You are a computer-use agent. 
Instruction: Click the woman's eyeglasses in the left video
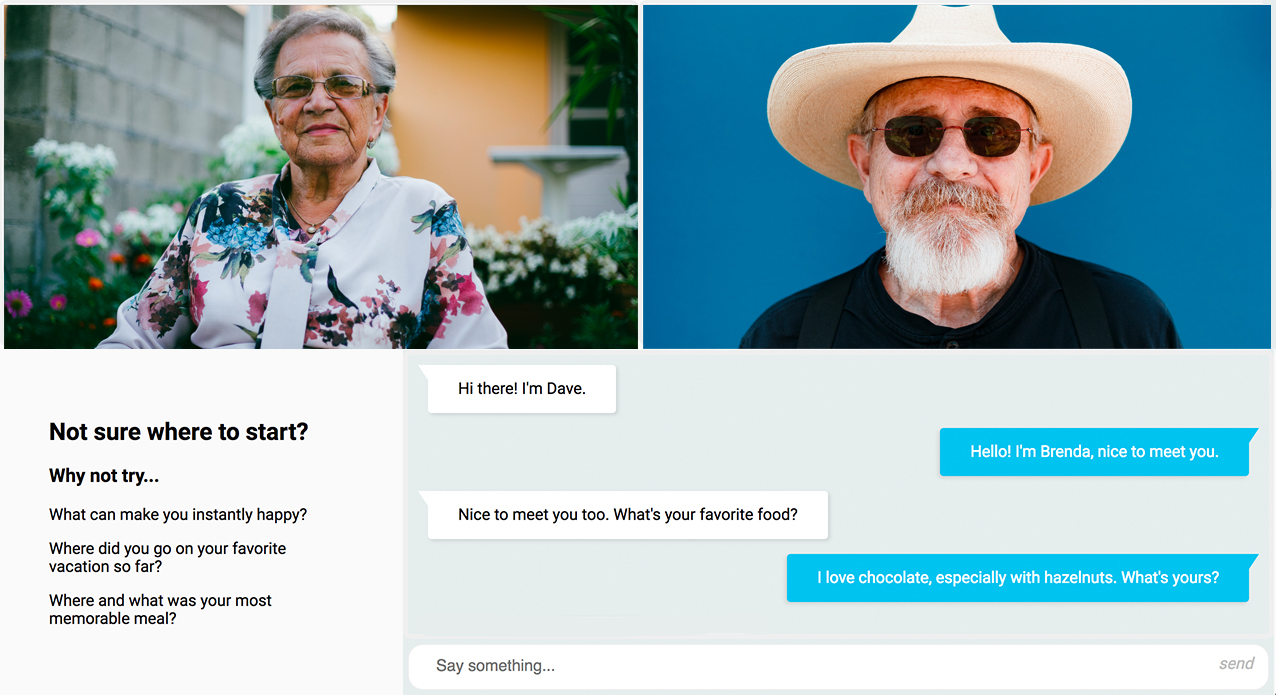tap(322, 87)
